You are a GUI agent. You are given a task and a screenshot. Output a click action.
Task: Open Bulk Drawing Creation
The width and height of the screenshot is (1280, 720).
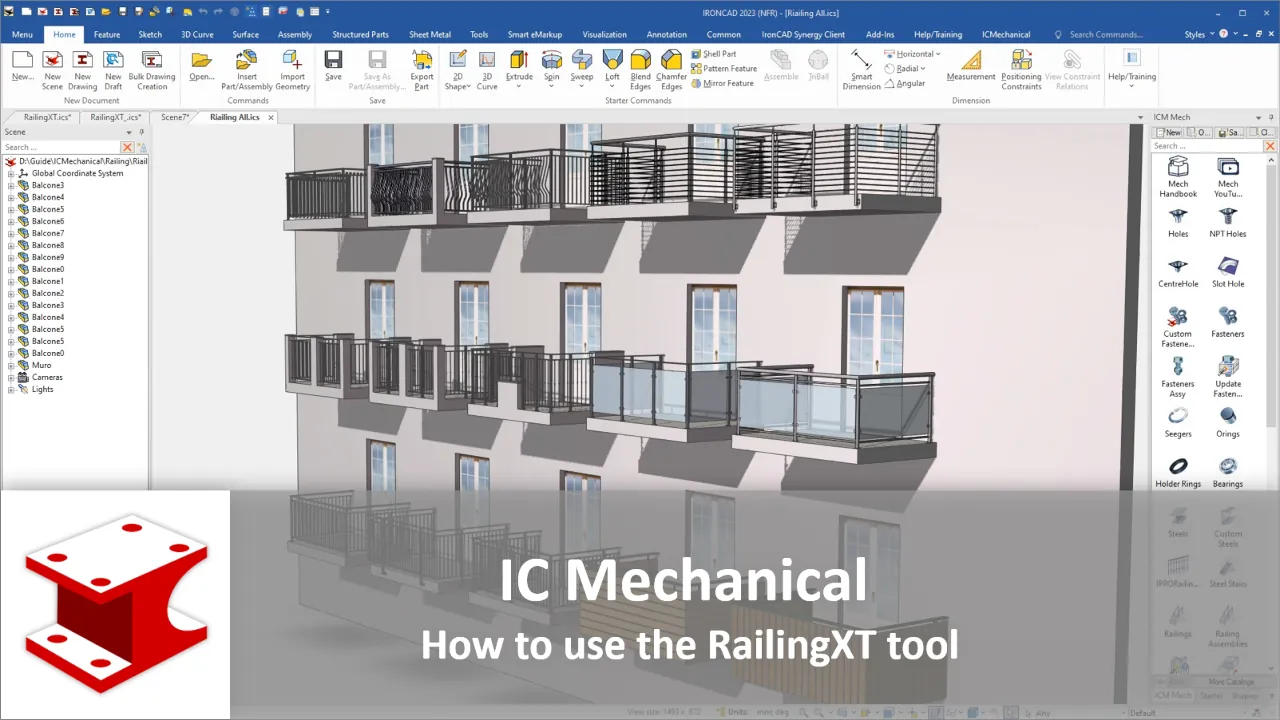[152, 69]
